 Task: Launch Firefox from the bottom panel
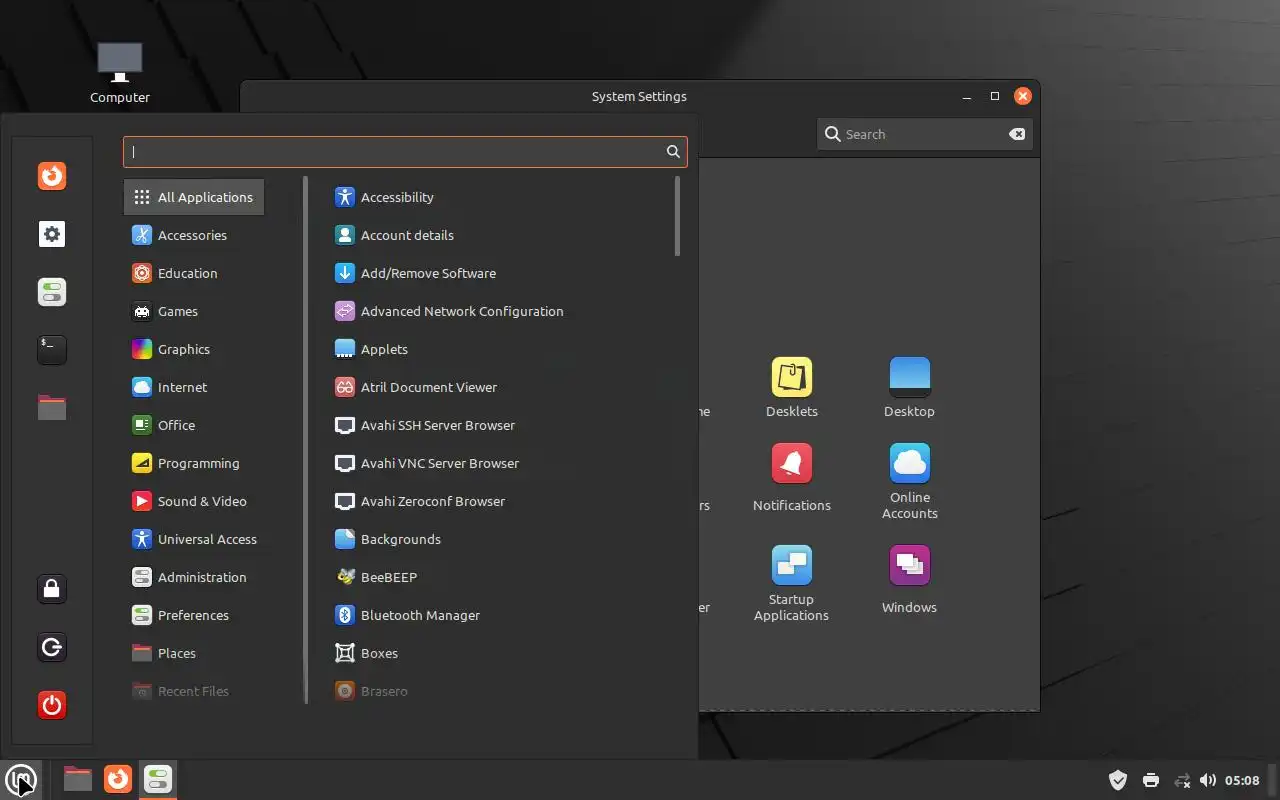[118, 779]
